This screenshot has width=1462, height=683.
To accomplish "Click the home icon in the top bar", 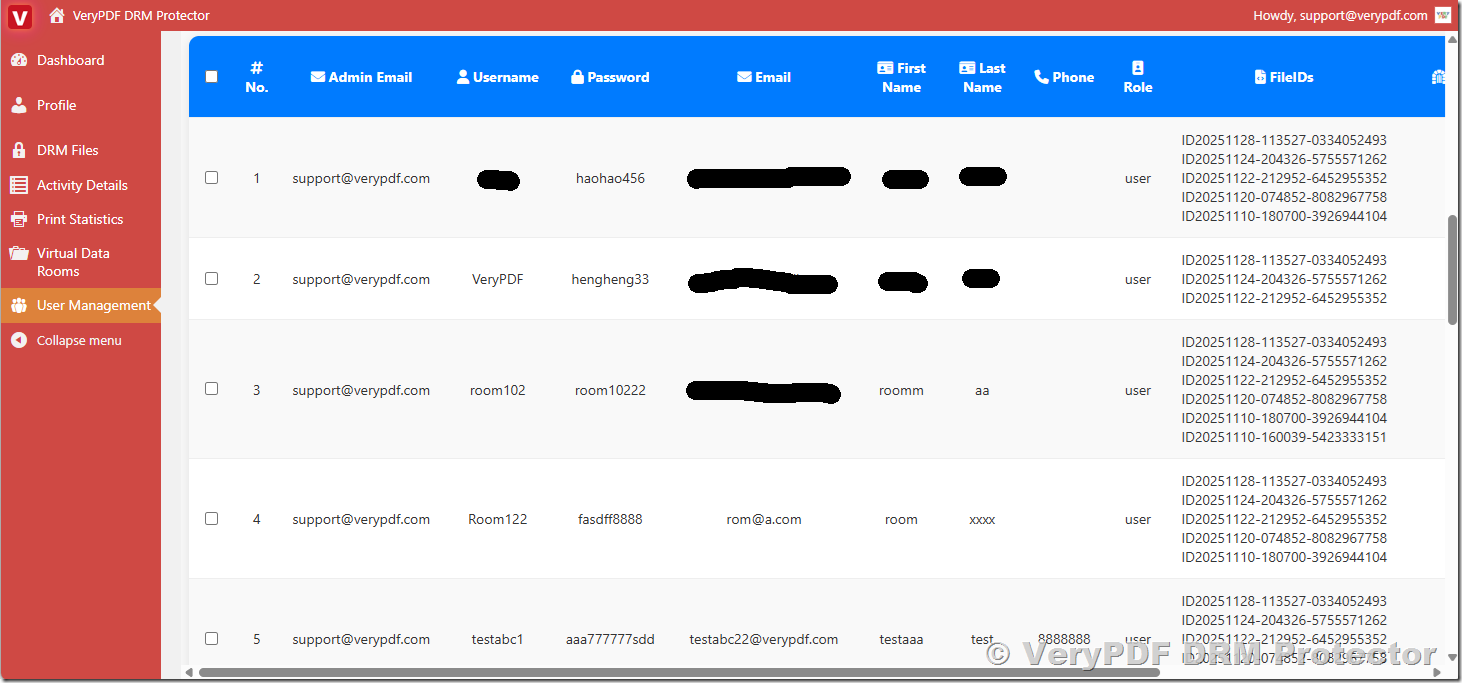I will pyautogui.click(x=57, y=15).
